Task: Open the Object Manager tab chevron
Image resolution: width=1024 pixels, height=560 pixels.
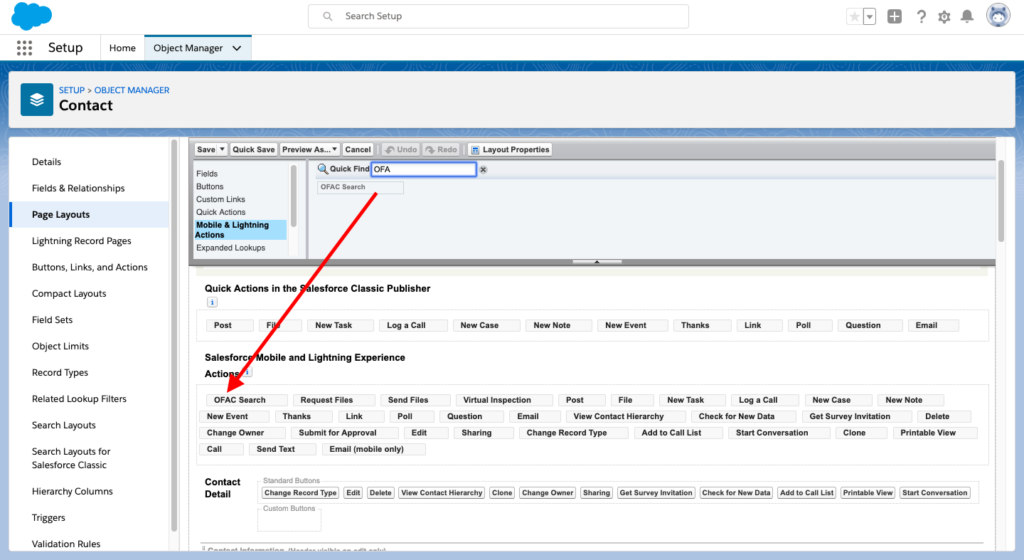Action: 237,48
